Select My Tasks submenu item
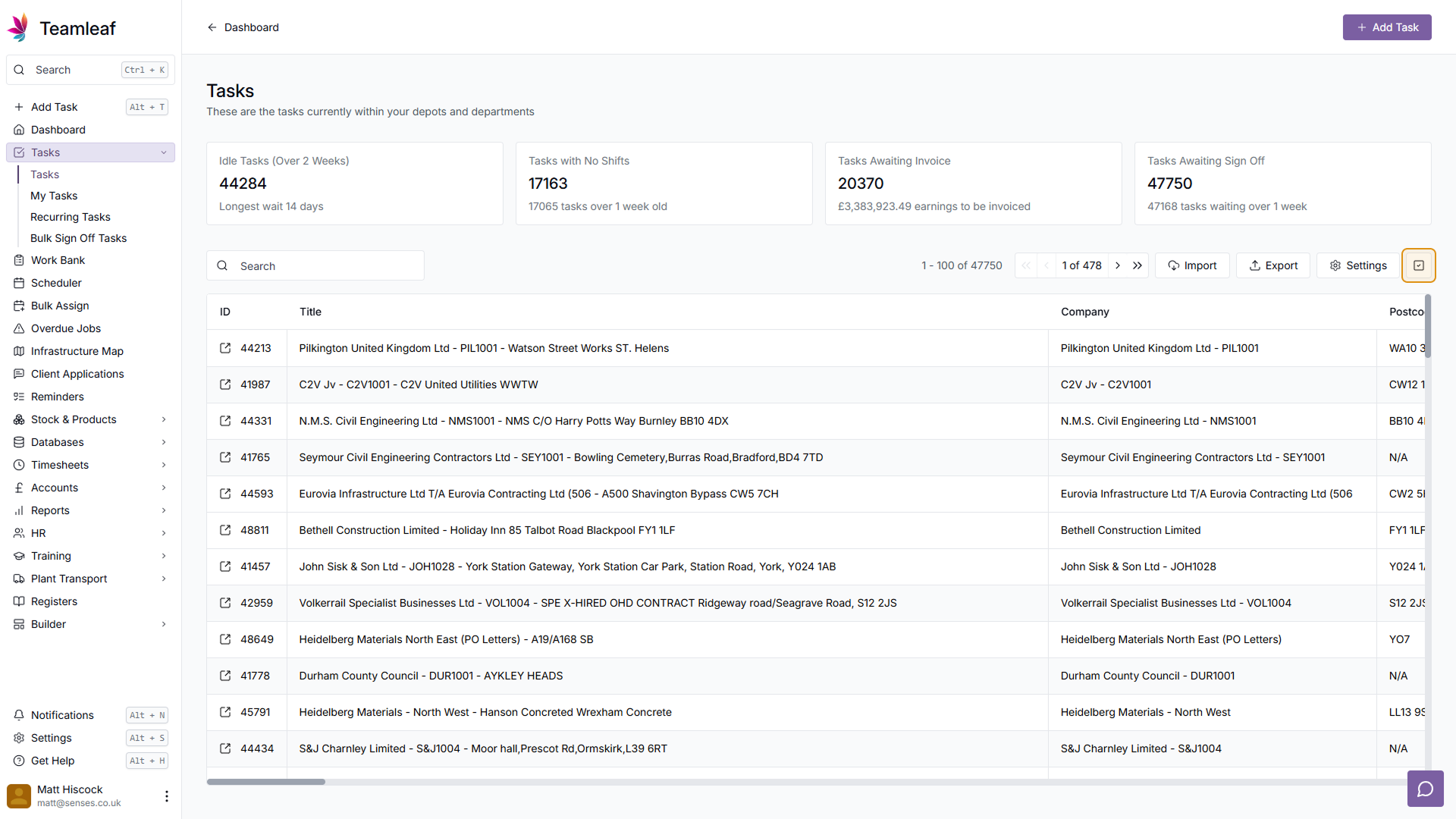The width and height of the screenshot is (1456, 819). point(54,196)
